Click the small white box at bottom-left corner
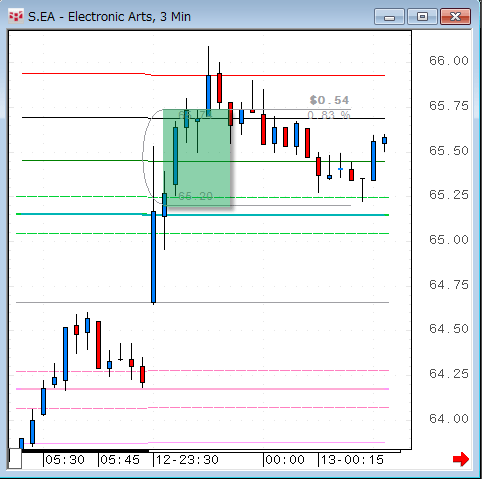 click(15, 459)
